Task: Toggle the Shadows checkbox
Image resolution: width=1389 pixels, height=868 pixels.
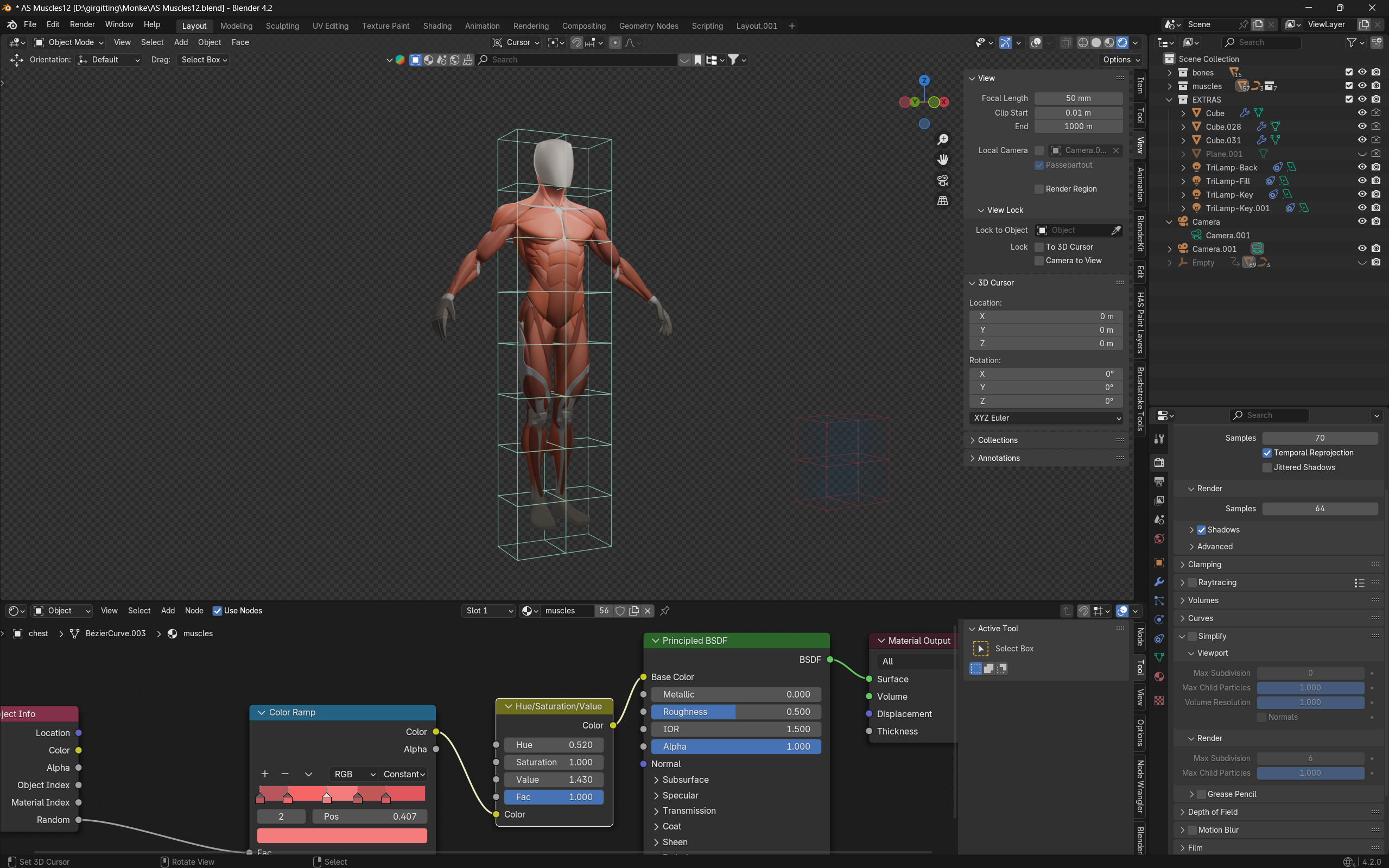Action: point(1201,530)
